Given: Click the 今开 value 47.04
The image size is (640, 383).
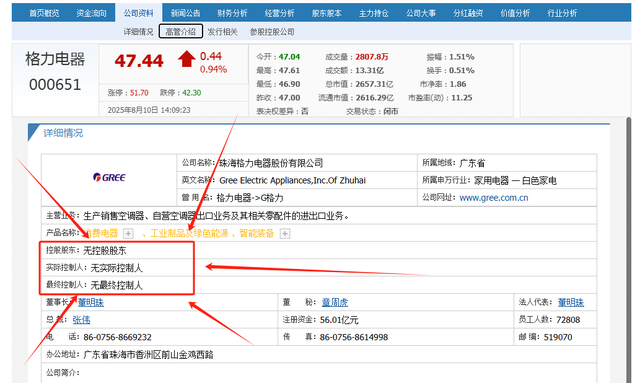Looking at the screenshot, I should tap(289, 57).
